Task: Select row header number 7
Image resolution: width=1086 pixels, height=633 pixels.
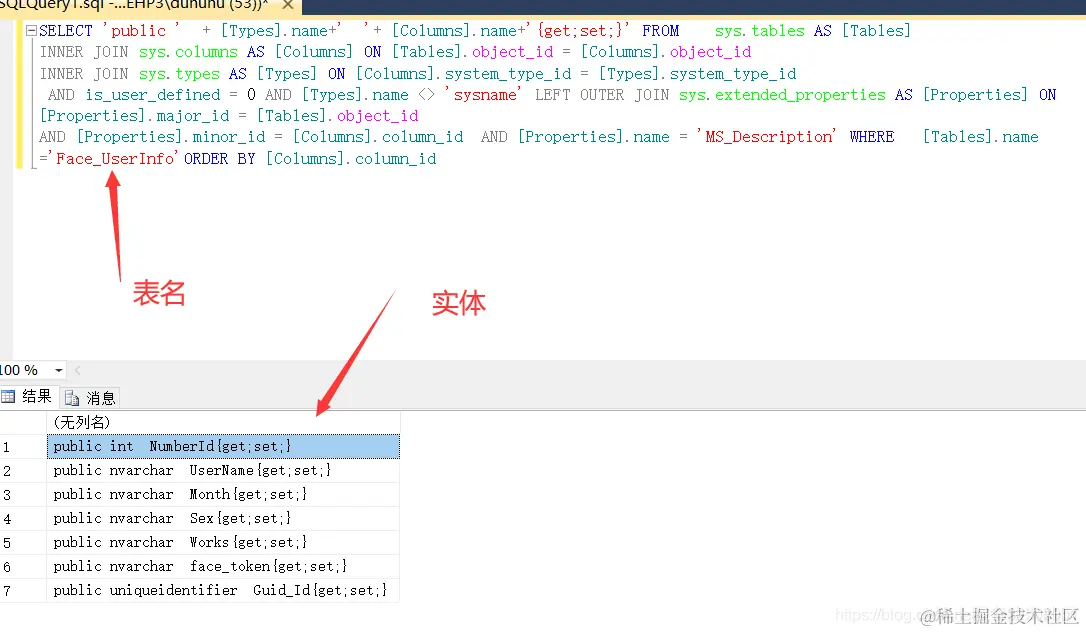Action: pos(23,591)
